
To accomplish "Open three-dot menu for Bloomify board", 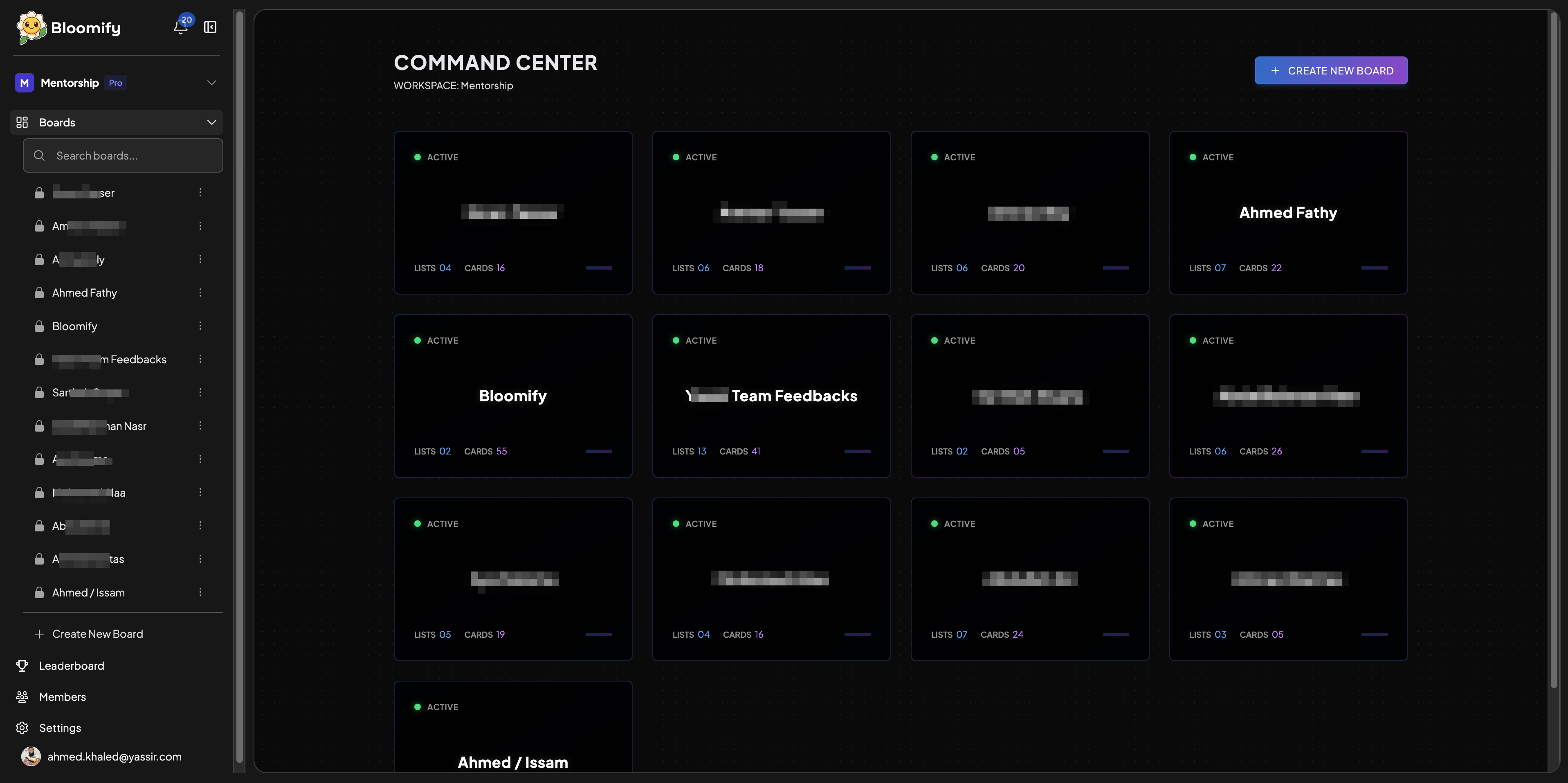I will point(200,326).
